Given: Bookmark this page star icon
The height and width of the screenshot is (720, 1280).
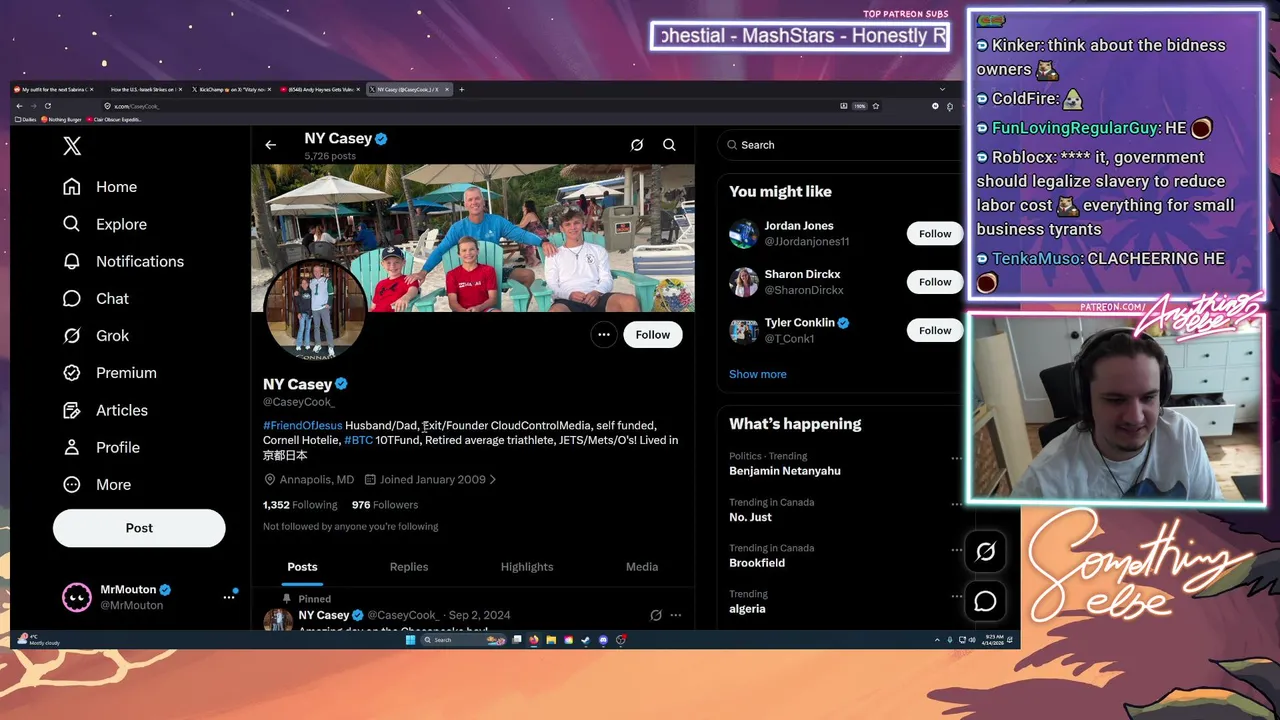Looking at the screenshot, I should coord(876,106).
